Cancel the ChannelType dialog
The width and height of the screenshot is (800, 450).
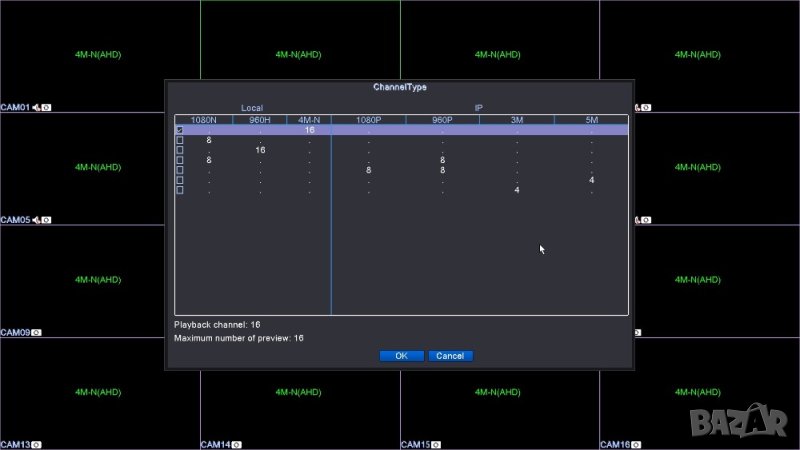click(450, 356)
